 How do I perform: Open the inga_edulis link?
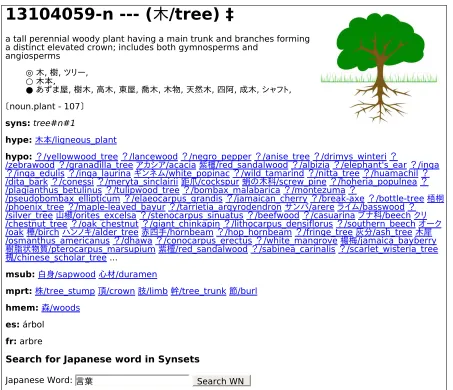coord(35,173)
